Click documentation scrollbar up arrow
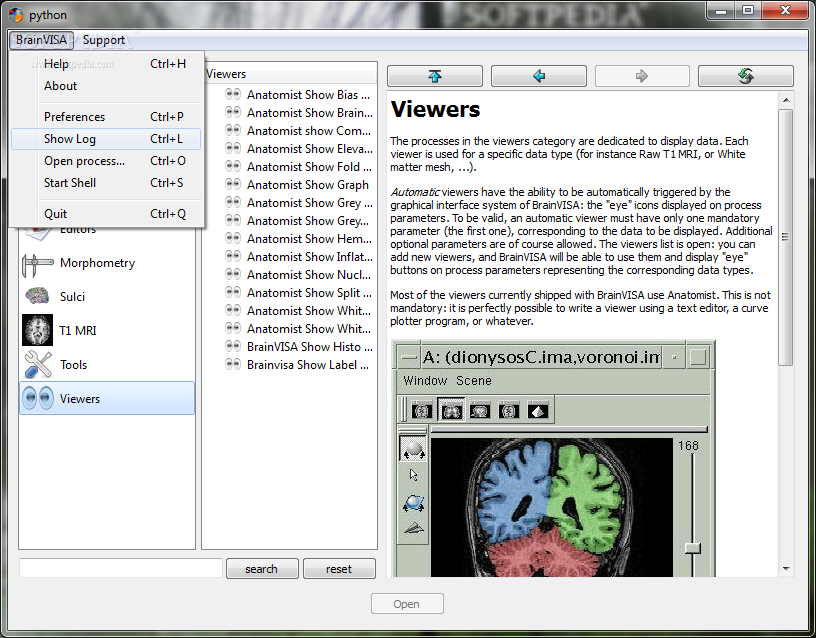Viewport: 816px width, 638px height. click(x=786, y=99)
